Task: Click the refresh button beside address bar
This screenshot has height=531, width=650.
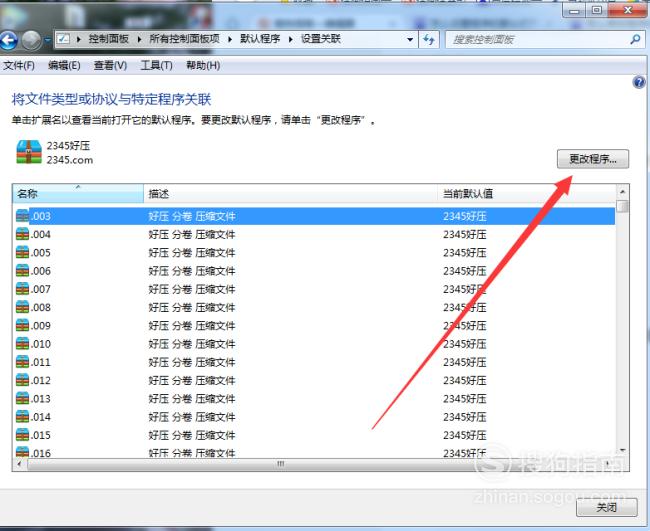Action: pos(429,40)
